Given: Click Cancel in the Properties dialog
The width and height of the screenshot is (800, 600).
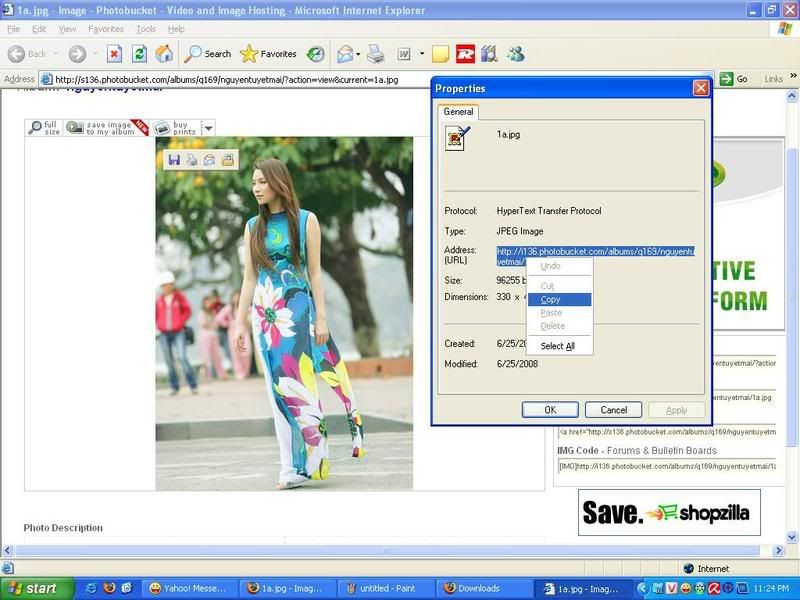Looking at the screenshot, I should tap(613, 410).
